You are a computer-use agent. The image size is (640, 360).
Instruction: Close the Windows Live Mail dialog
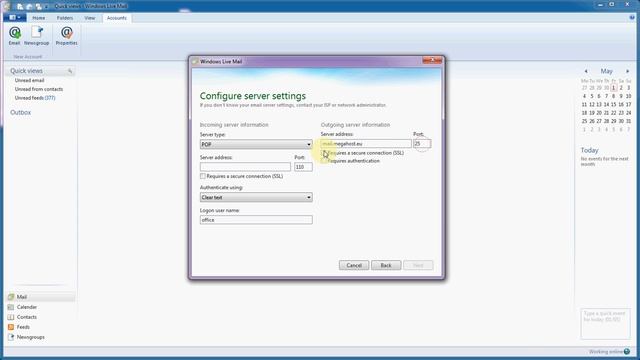coord(432,60)
